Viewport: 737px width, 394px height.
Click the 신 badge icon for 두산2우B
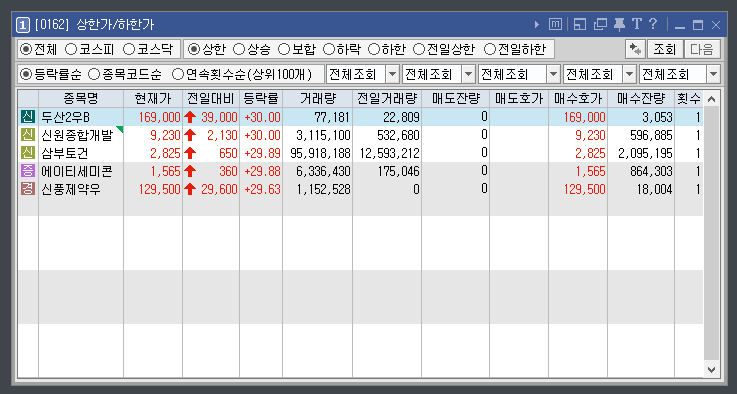point(28,117)
